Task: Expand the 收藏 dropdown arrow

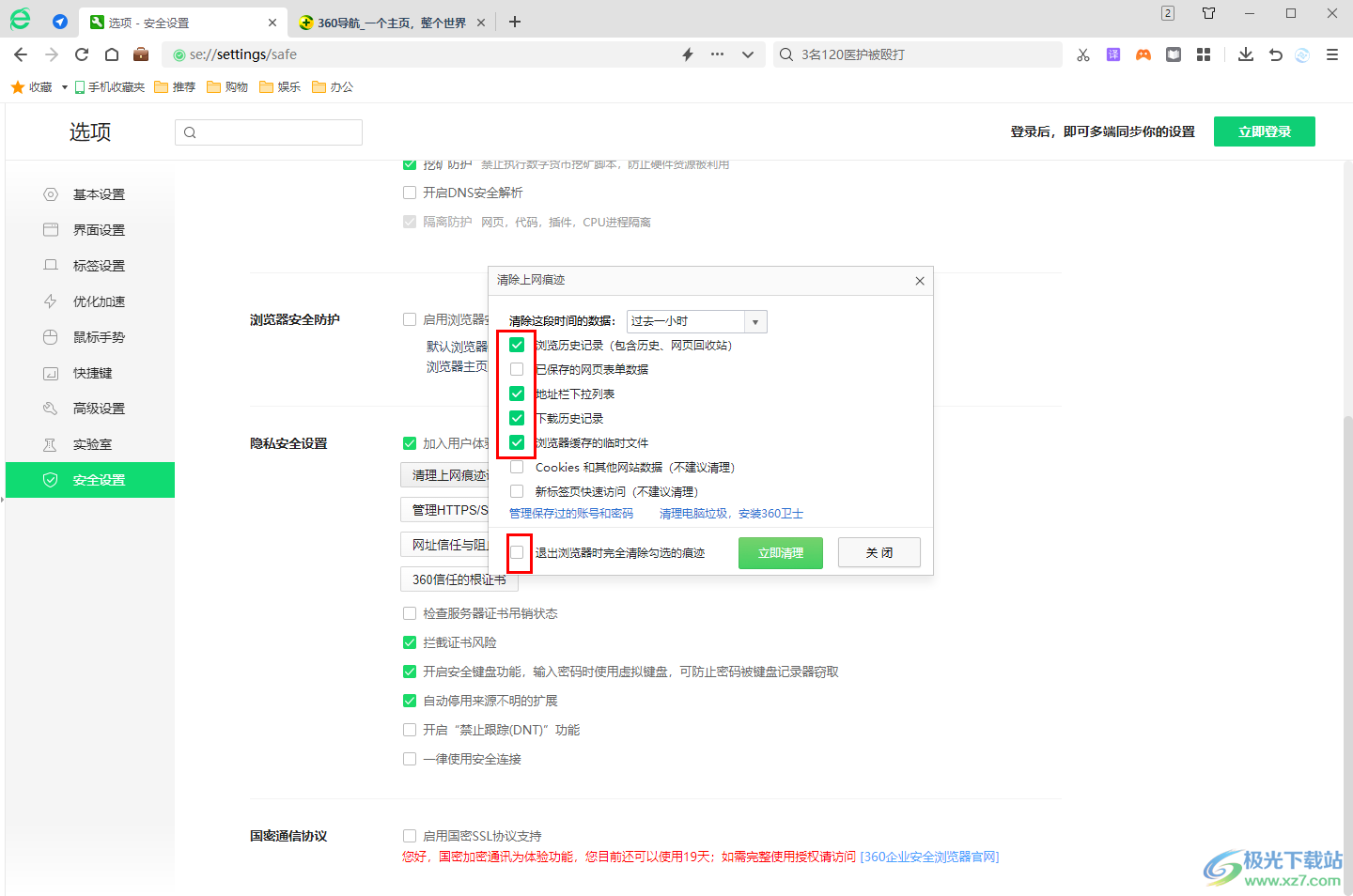Action: point(65,87)
